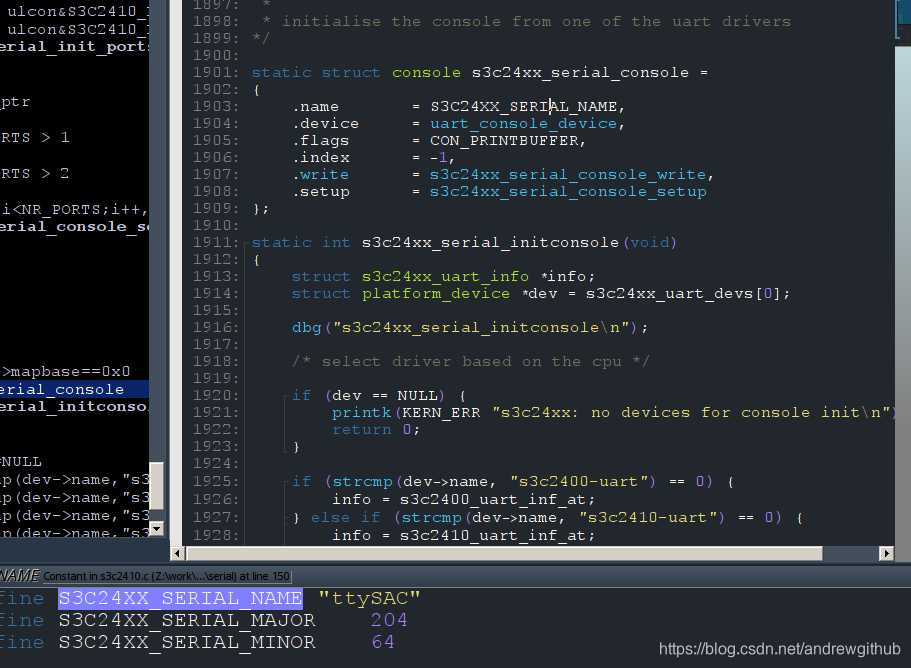The width and height of the screenshot is (911, 668).
Task: Click "s3c2400-uart" string on line 1925
Action: pyautogui.click(x=579, y=482)
